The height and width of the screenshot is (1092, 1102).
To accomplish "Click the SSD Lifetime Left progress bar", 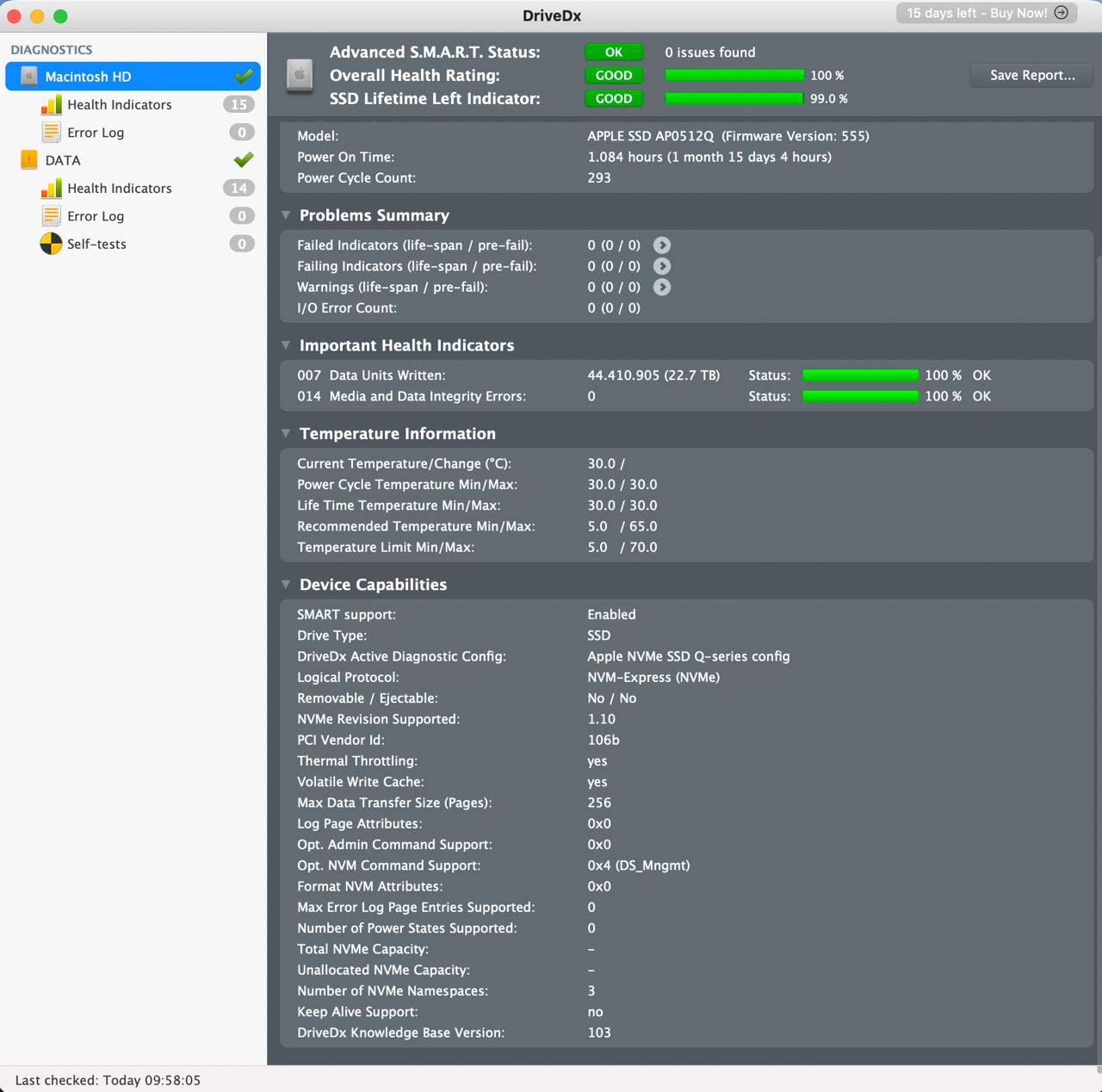I will point(734,99).
